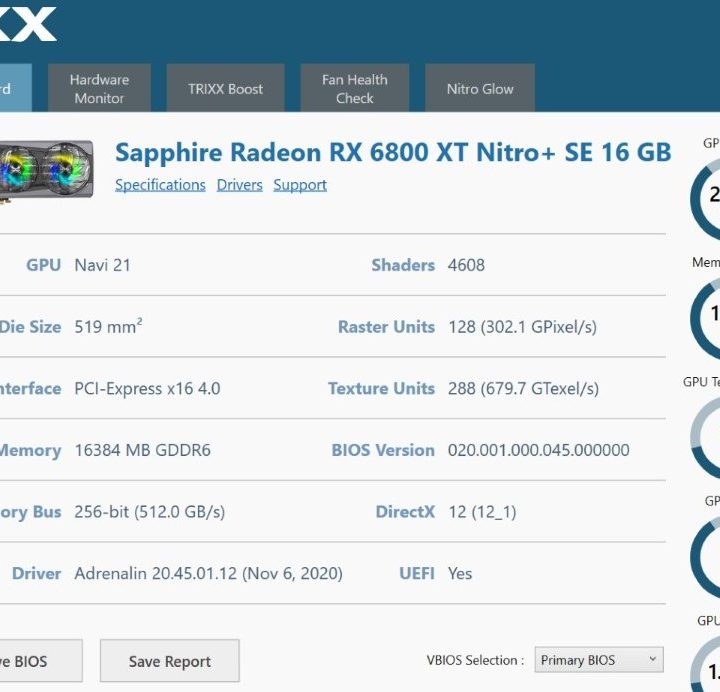
Task: Select the memory bus value 256-bit (512.0 GB/s)
Action: pyautogui.click(x=150, y=512)
